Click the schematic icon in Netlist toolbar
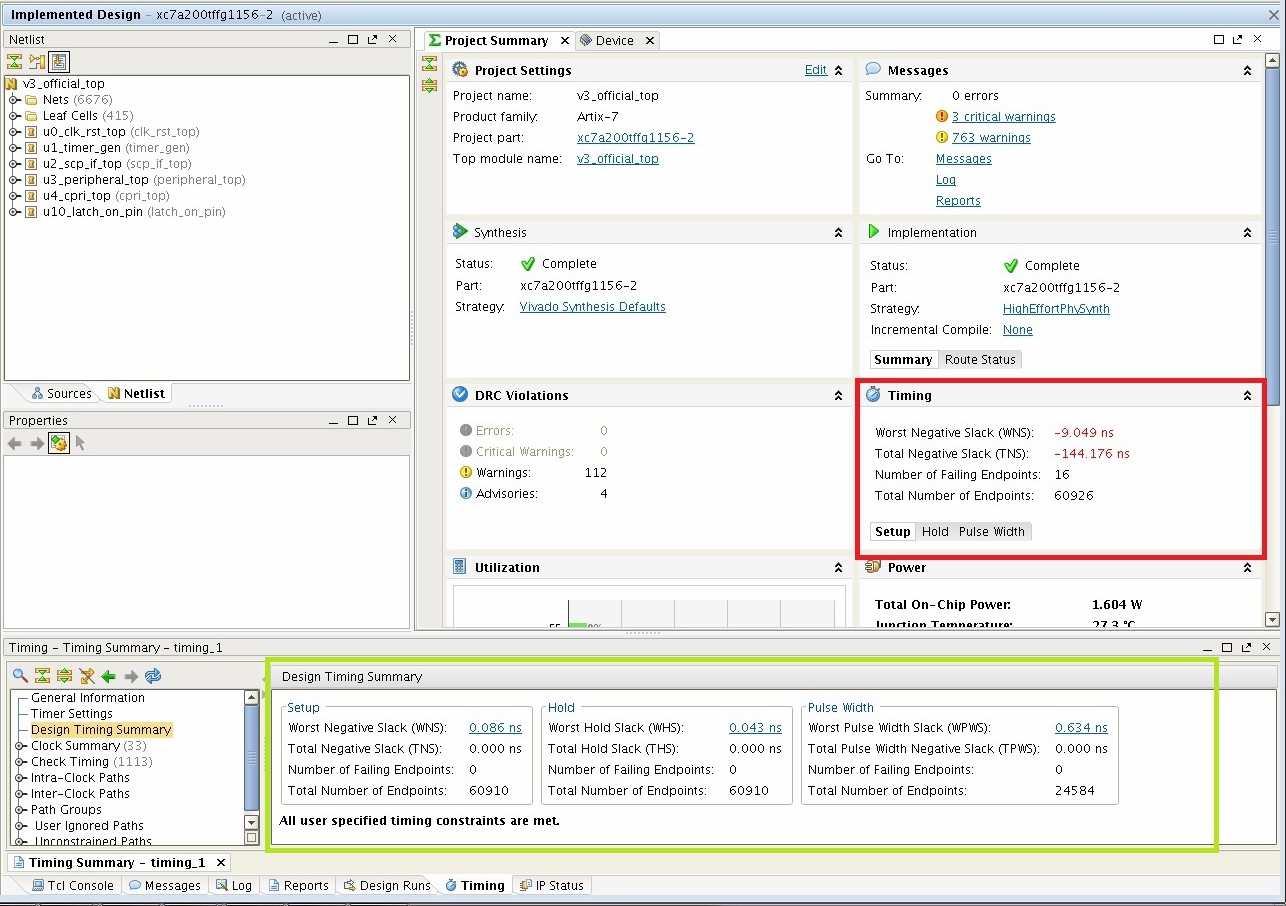The height and width of the screenshot is (906, 1286). click(x=37, y=62)
